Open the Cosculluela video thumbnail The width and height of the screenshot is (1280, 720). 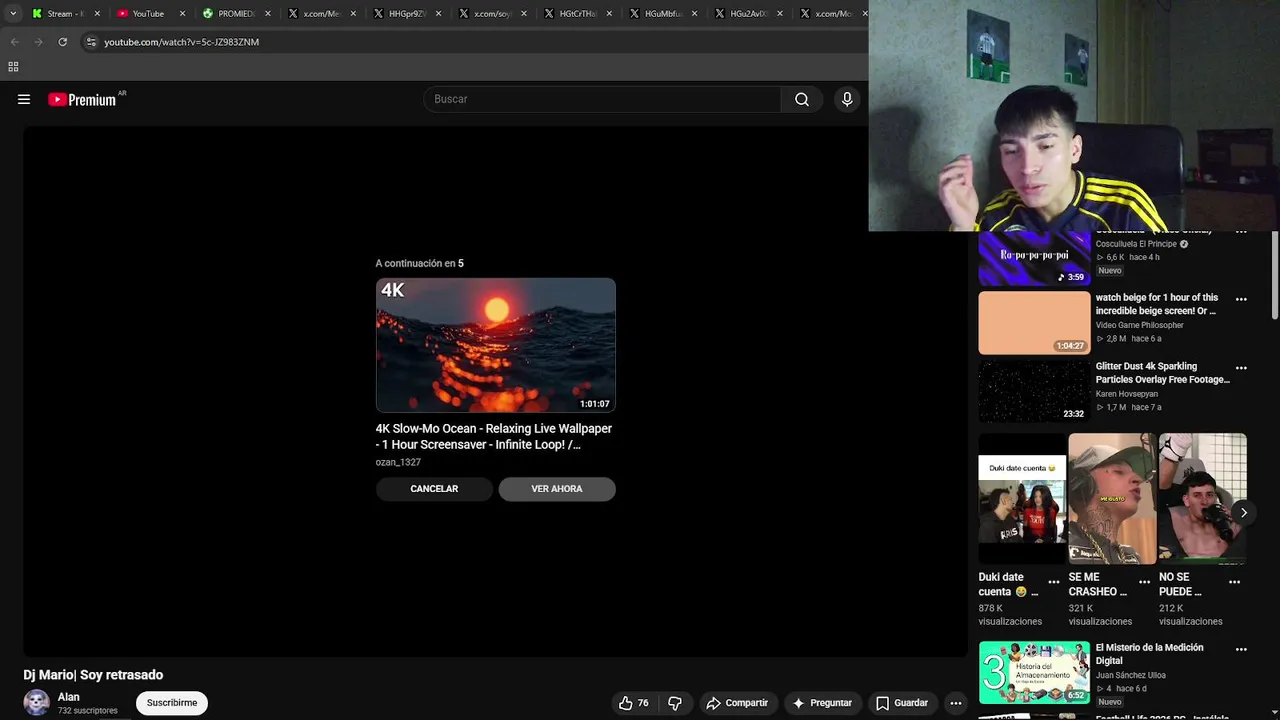pos(1034,258)
